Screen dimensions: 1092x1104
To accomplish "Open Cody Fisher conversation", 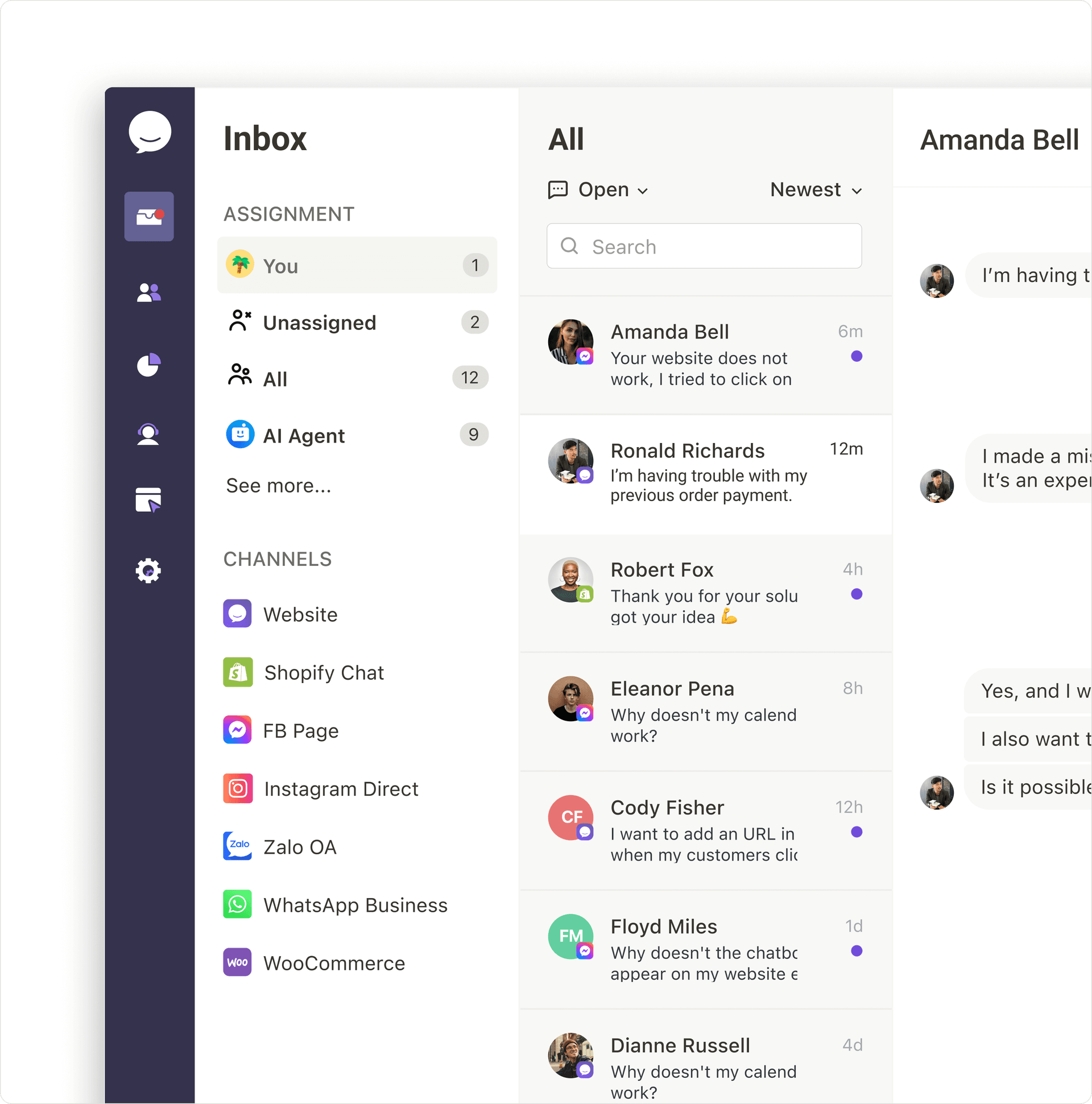I will coord(705,830).
